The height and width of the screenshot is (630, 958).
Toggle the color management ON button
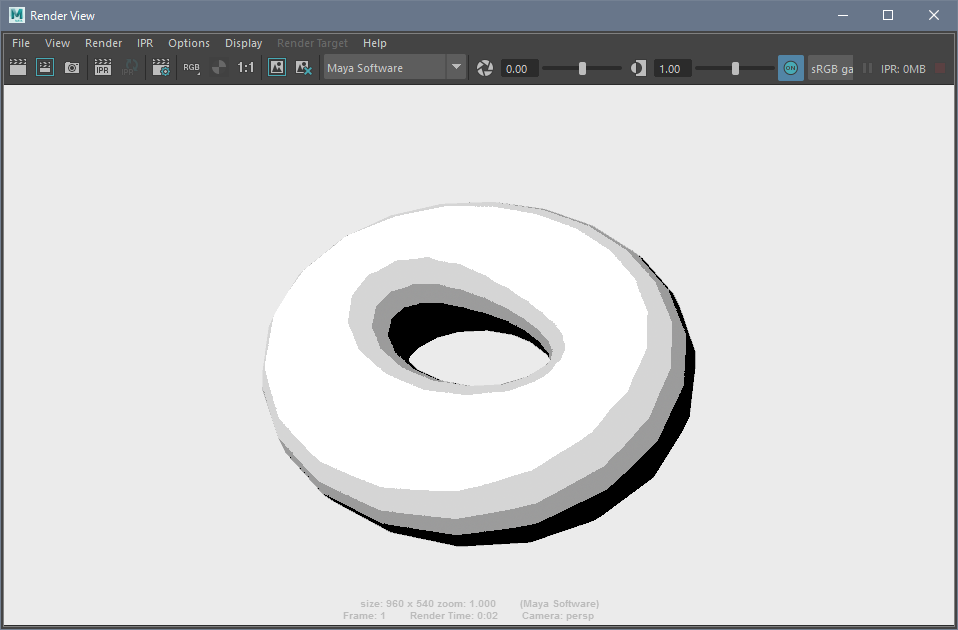790,68
